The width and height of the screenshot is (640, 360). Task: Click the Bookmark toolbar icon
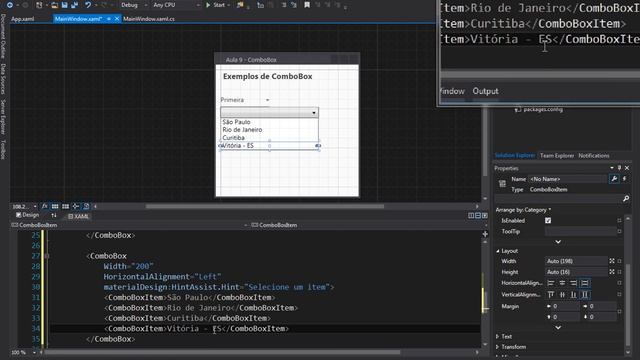tap(307, 5)
